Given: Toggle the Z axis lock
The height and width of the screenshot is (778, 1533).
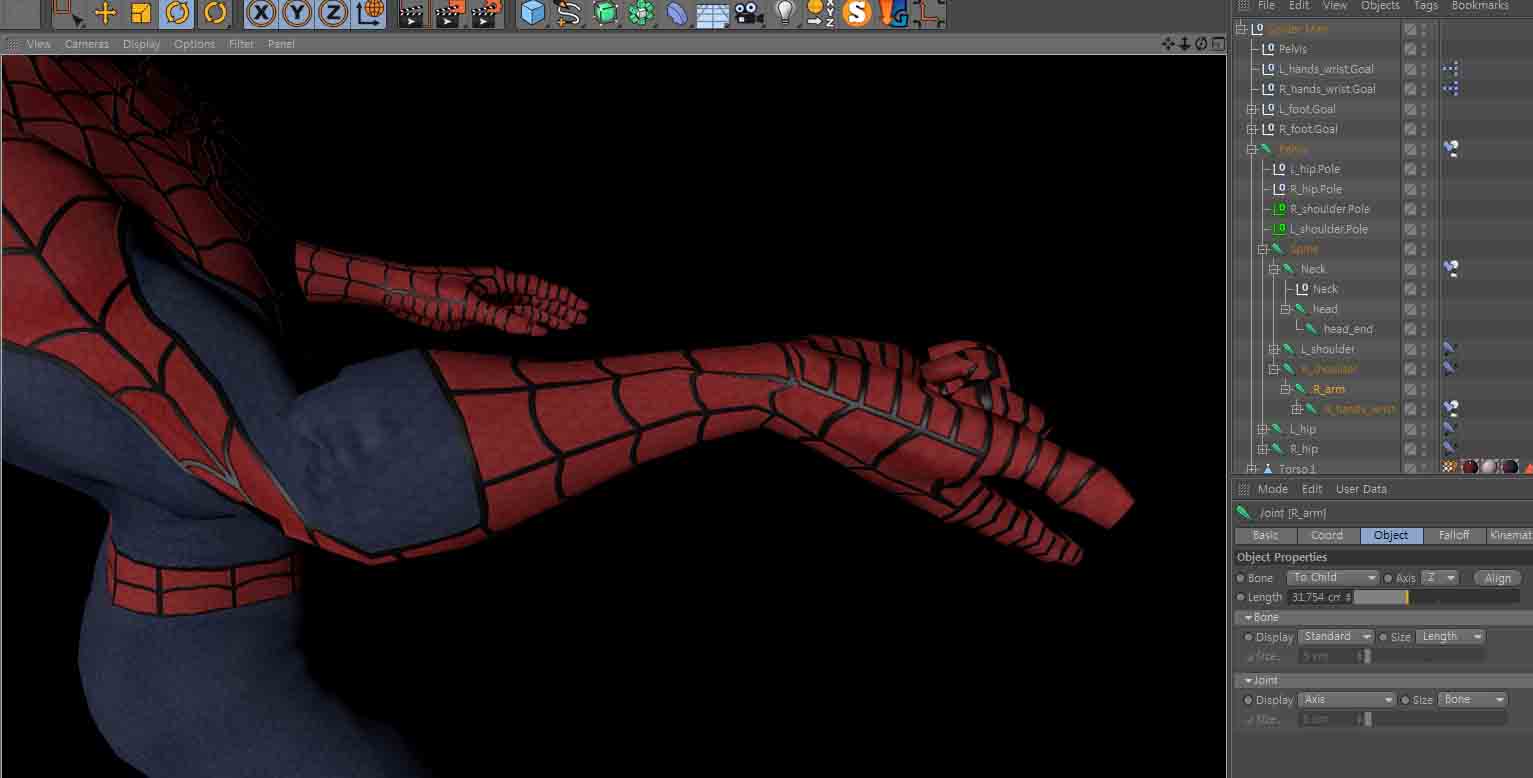Looking at the screenshot, I should [333, 13].
